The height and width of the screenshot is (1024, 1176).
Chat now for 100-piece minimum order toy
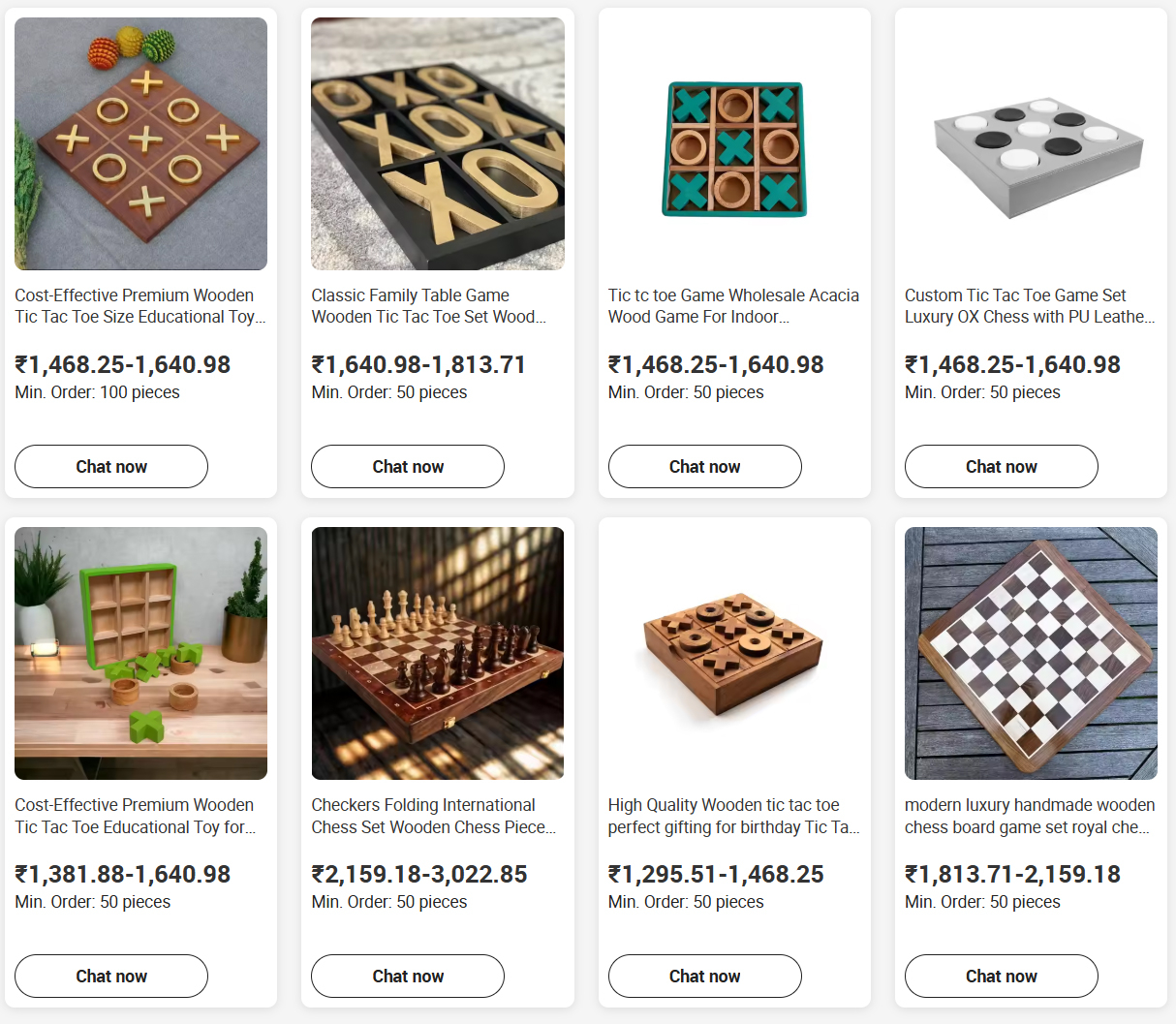pyautogui.click(x=111, y=466)
